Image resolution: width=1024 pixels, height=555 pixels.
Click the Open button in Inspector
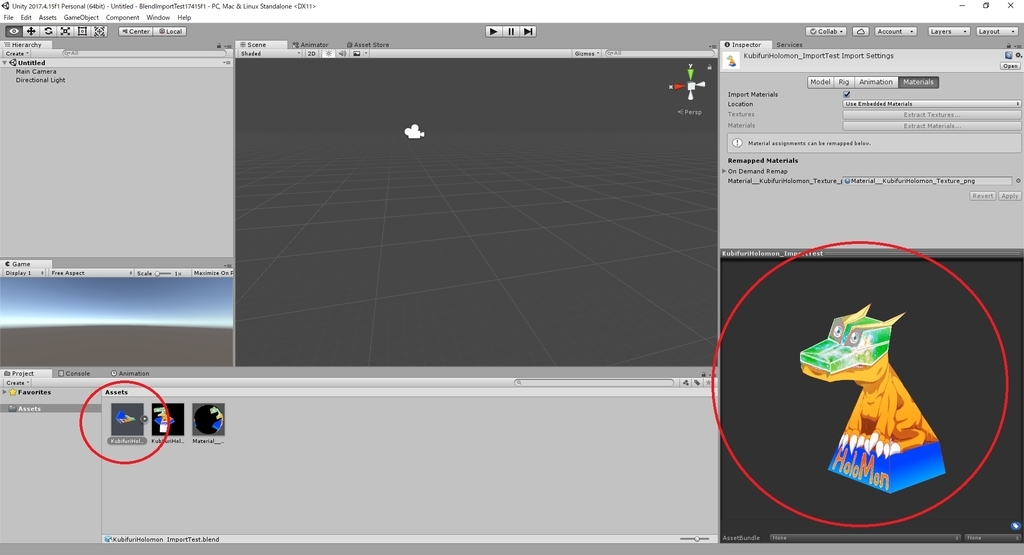(1010, 66)
